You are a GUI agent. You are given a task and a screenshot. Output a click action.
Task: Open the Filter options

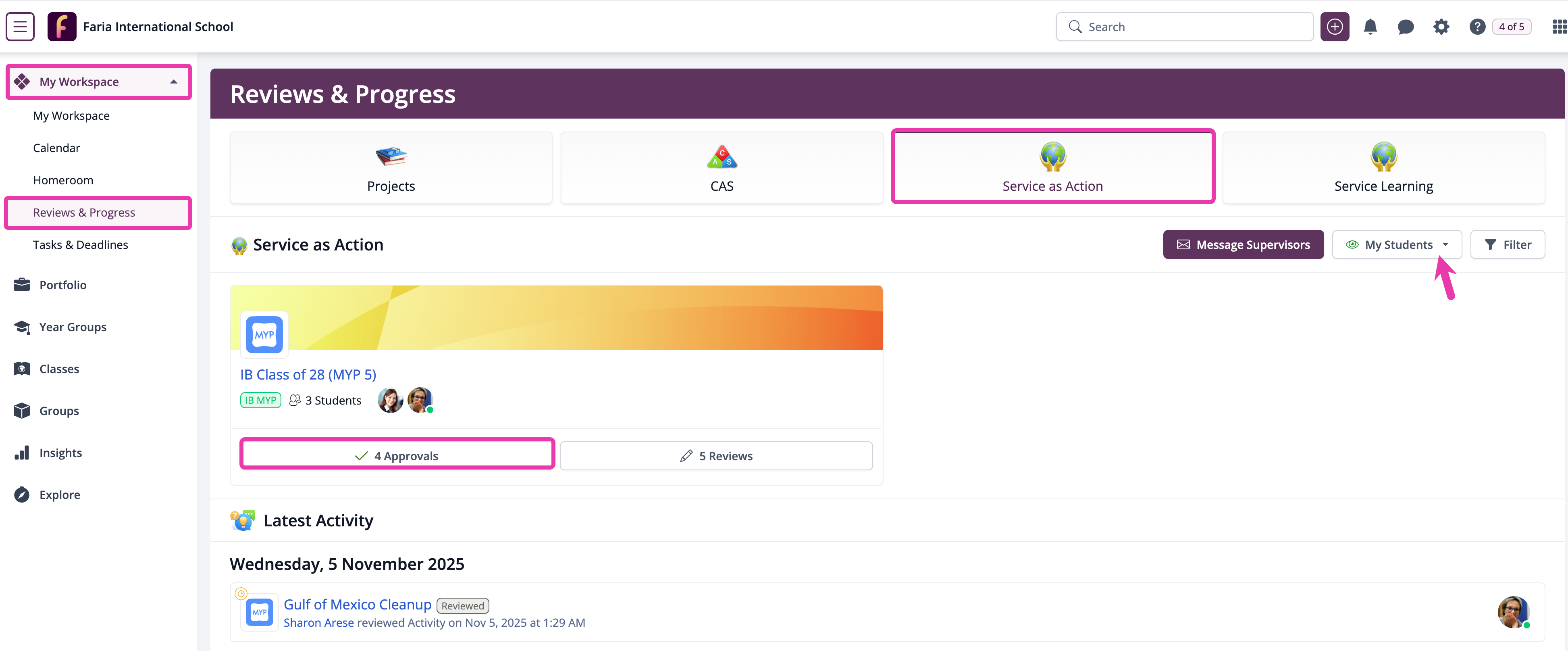point(1507,245)
